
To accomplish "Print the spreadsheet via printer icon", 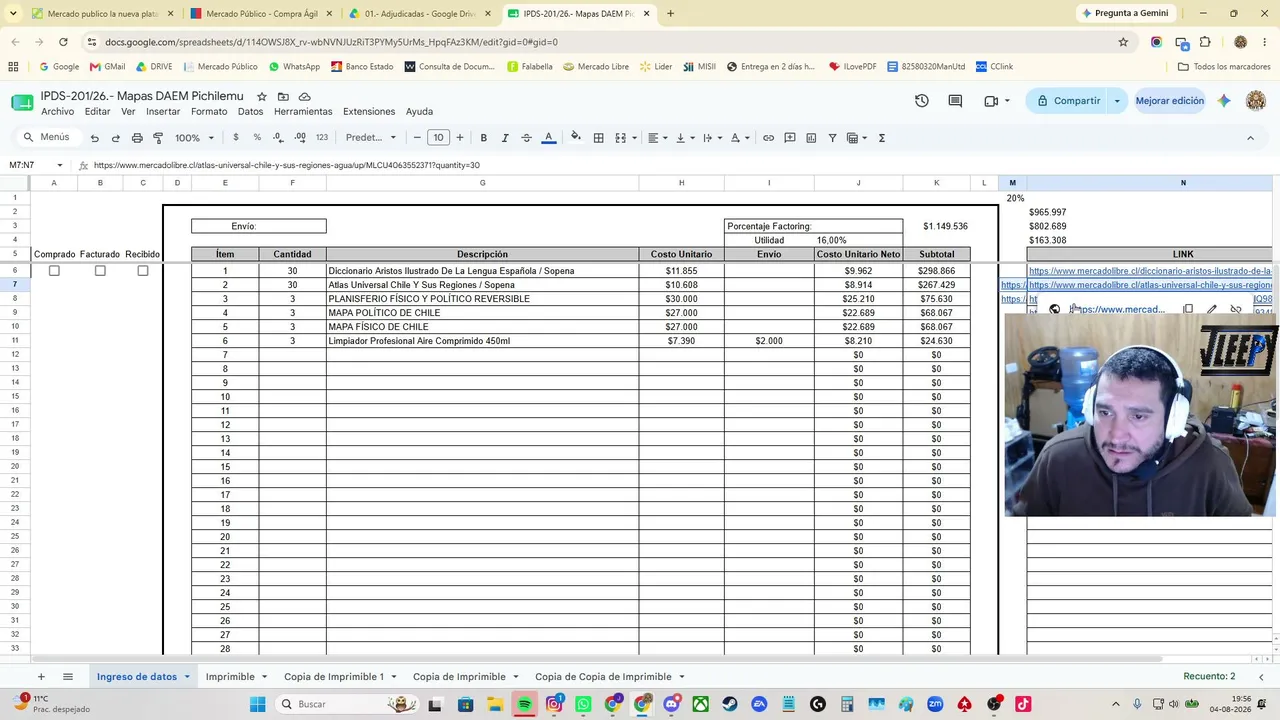I will [137, 138].
